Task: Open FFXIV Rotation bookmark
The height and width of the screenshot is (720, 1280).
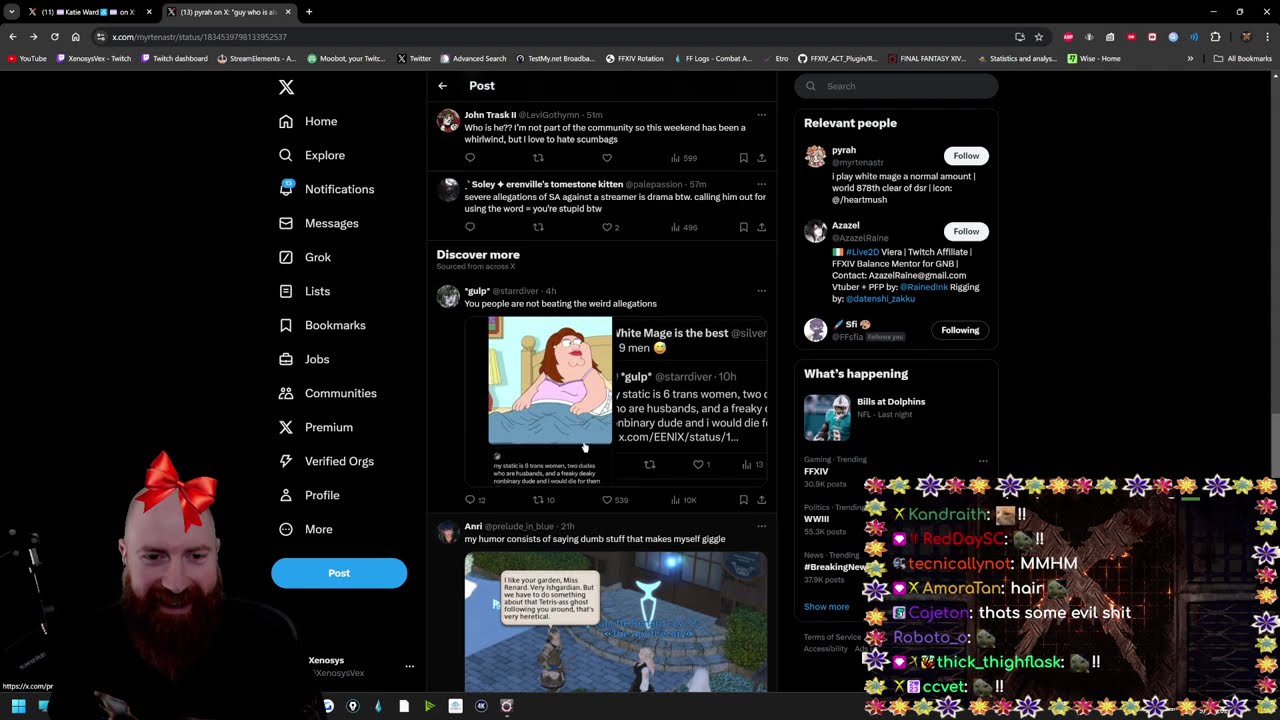Action: (x=634, y=59)
